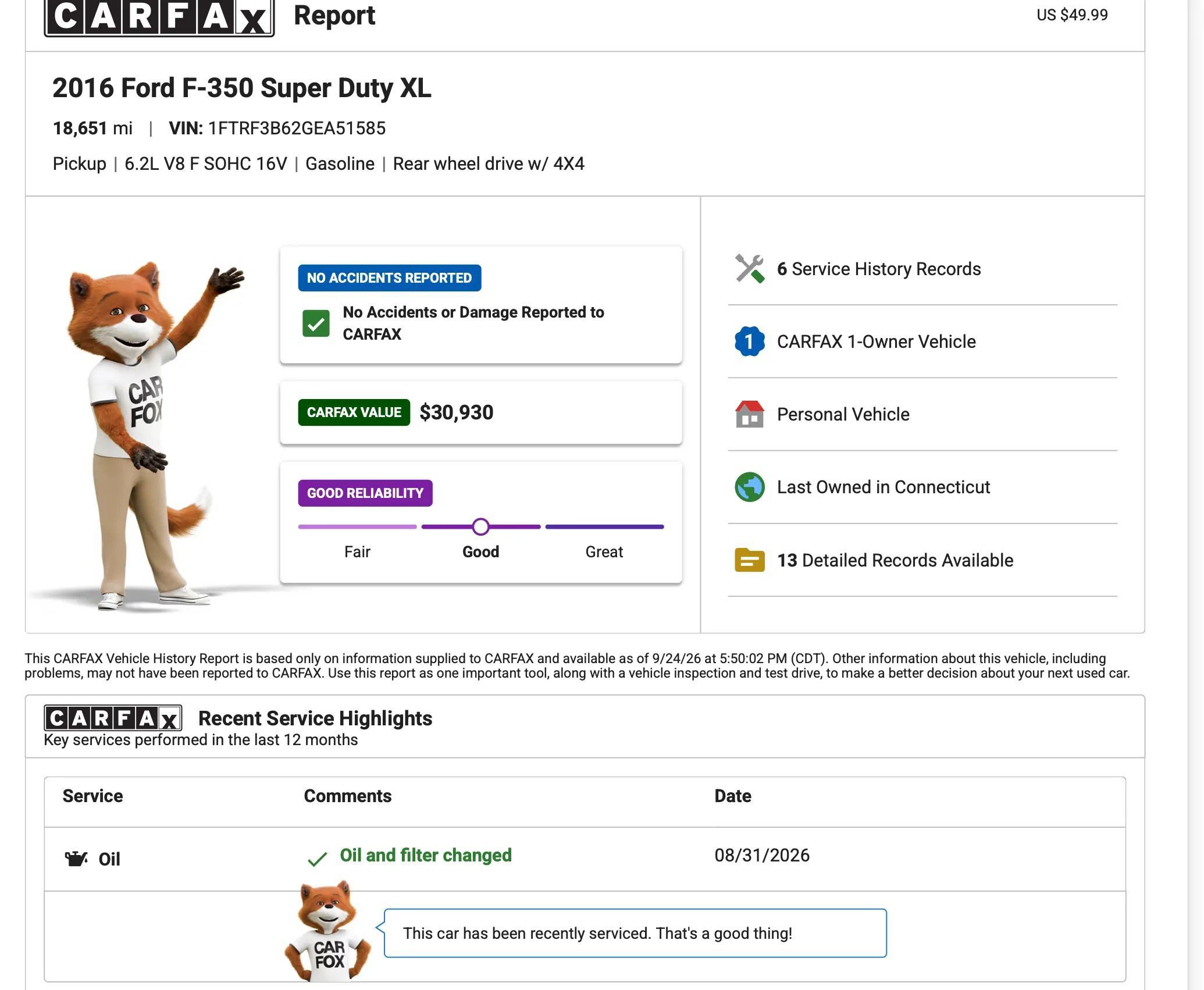
Task: Click the CARFAX Vehicle History Report disclaimer paragraph
Action: (x=577, y=666)
